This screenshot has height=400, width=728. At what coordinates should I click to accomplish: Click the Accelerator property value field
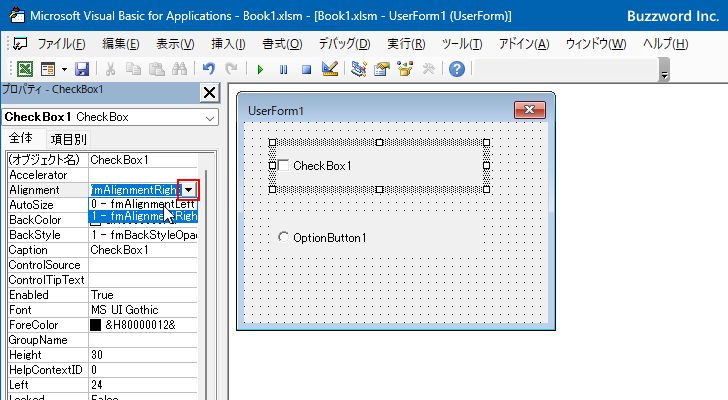pos(143,175)
